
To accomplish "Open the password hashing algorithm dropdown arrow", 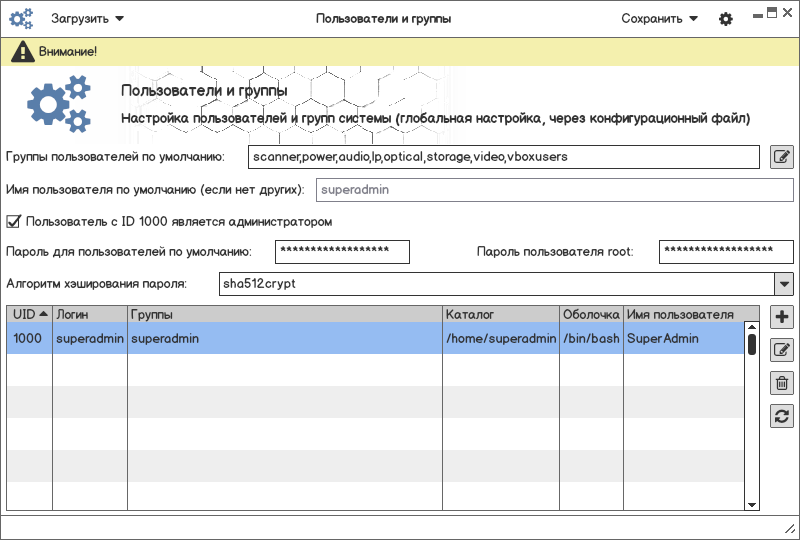I will tap(783, 284).
